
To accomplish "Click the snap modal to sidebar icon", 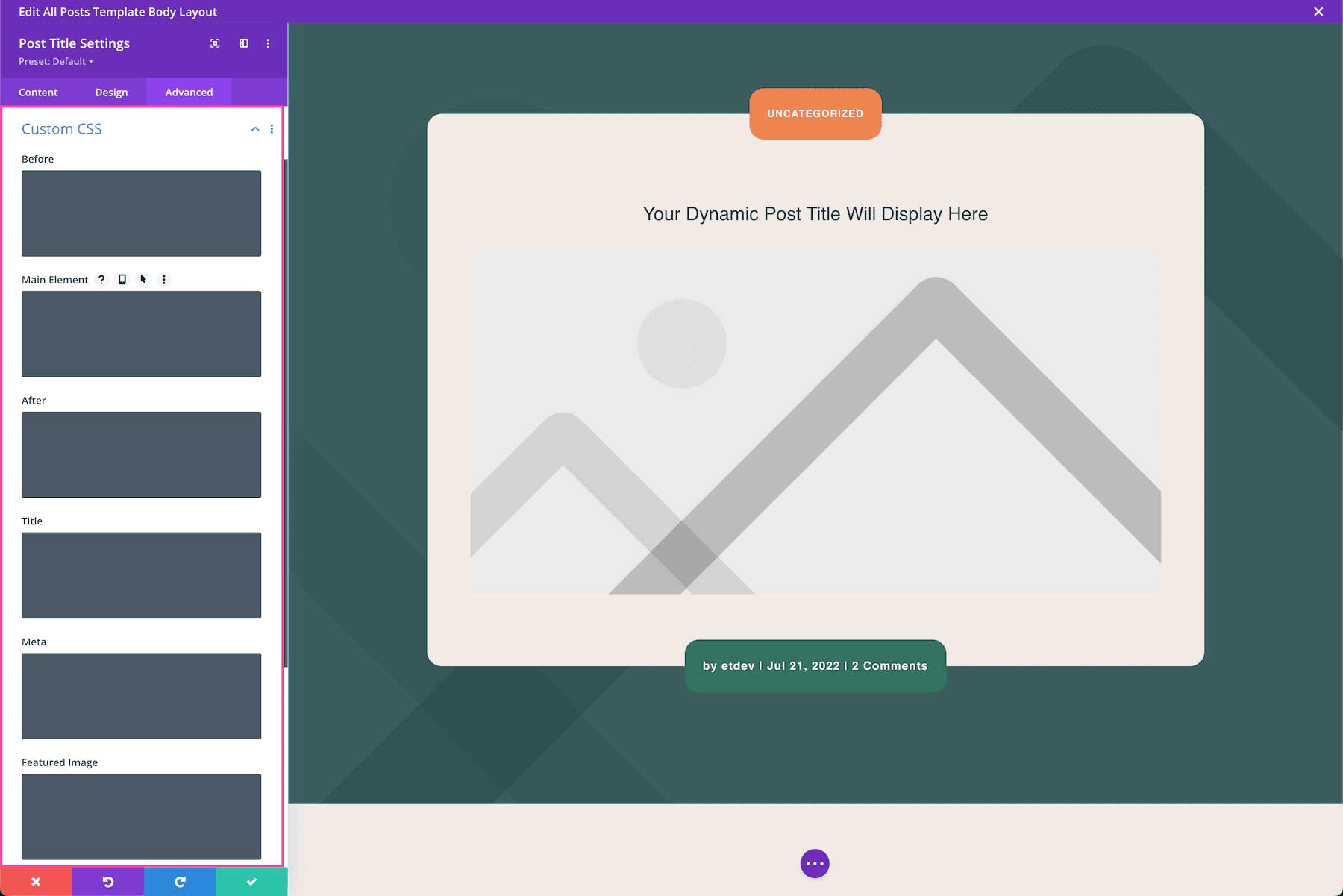I will pyautogui.click(x=243, y=43).
